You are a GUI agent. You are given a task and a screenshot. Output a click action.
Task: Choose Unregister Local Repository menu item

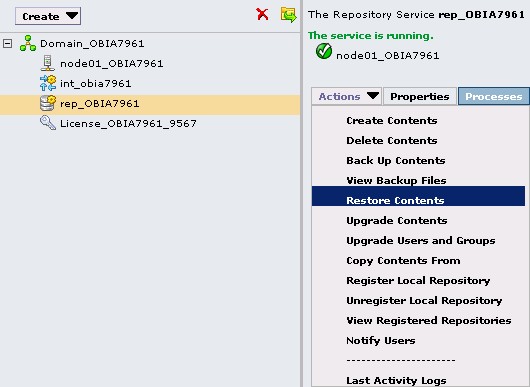(424, 300)
